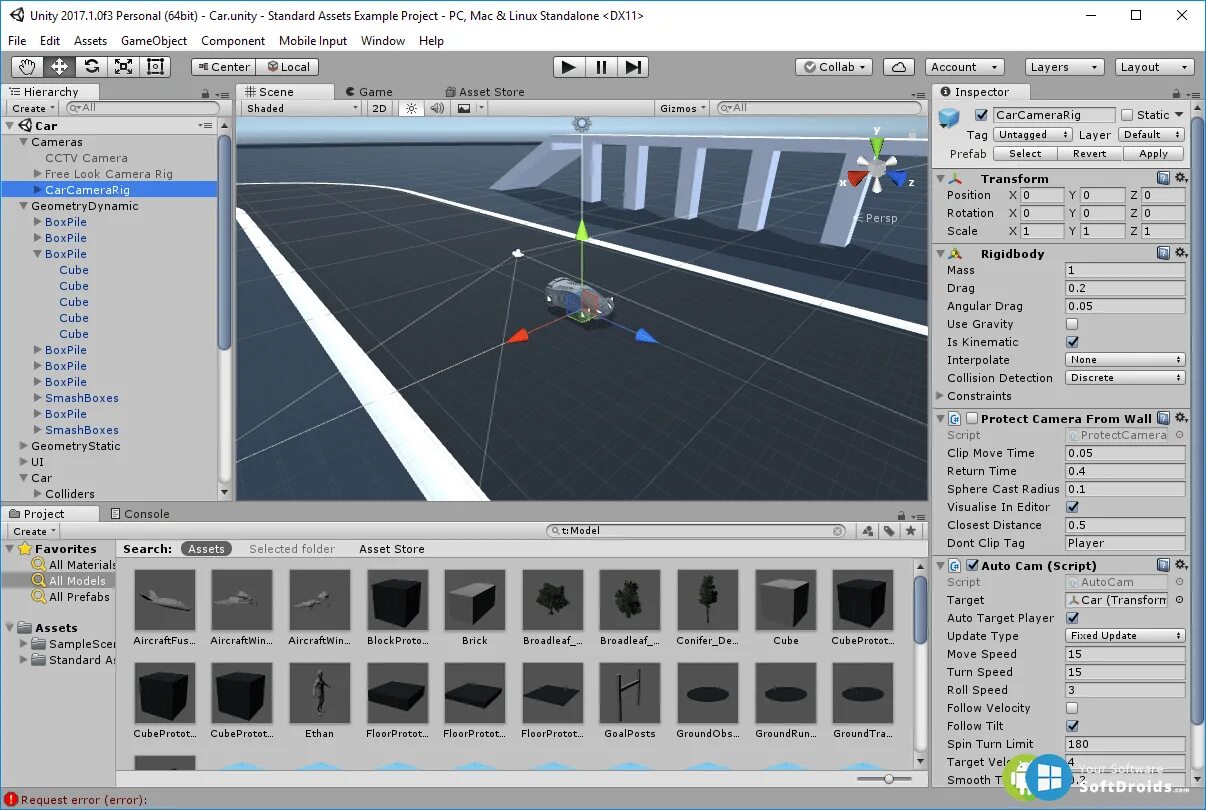
Task: Search assets by label icon
Action: click(889, 531)
